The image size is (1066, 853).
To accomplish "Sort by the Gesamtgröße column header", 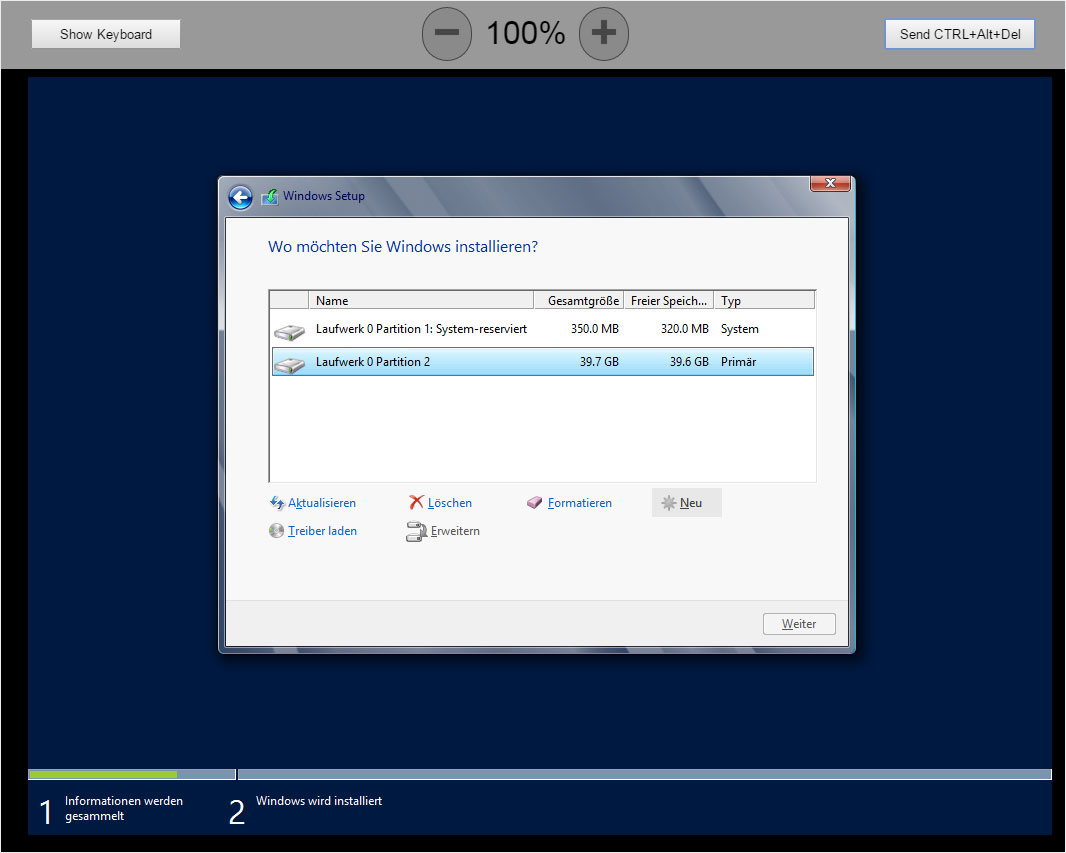I will coord(579,300).
